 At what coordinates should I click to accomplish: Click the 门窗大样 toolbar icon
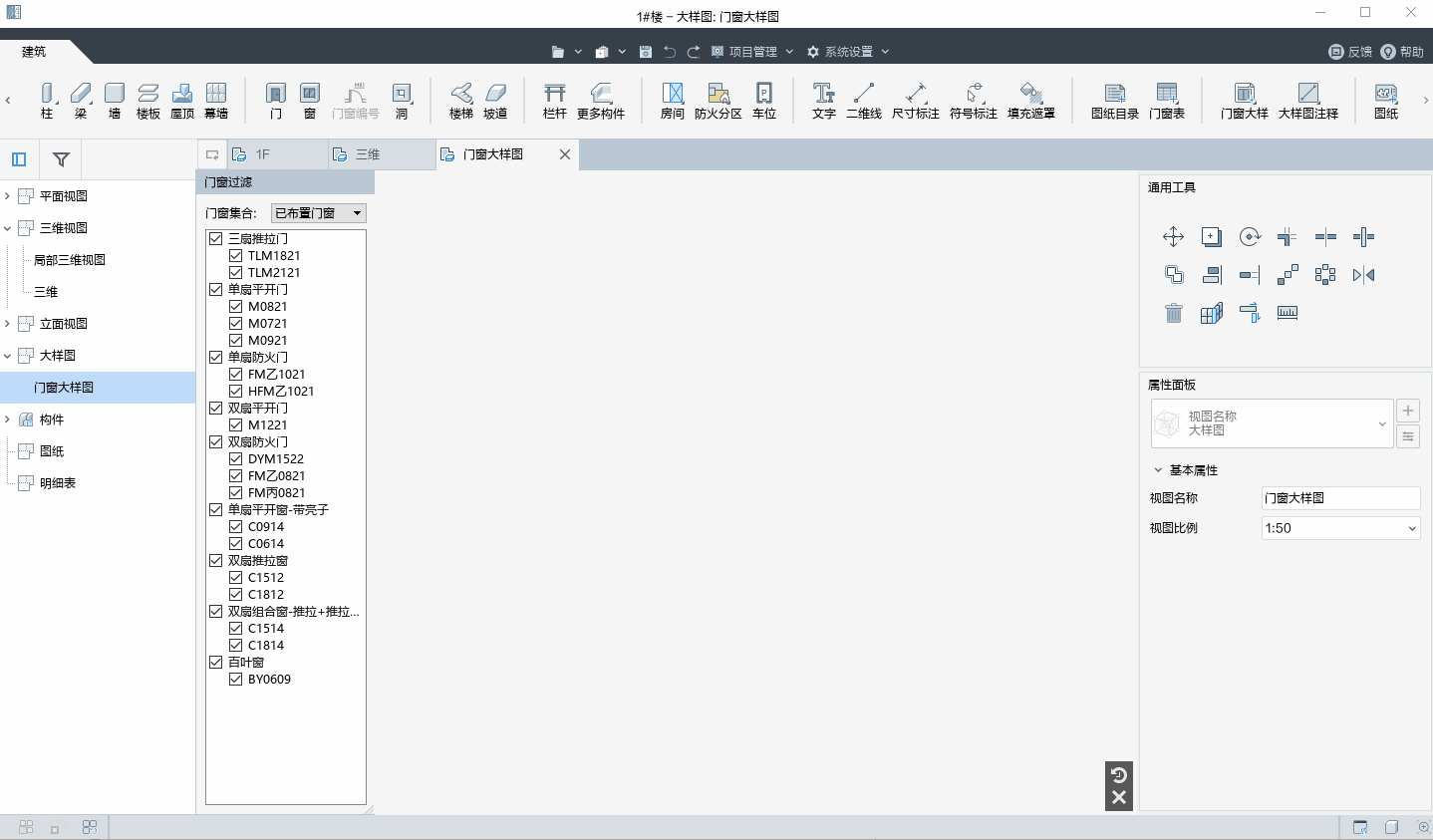point(1245,101)
